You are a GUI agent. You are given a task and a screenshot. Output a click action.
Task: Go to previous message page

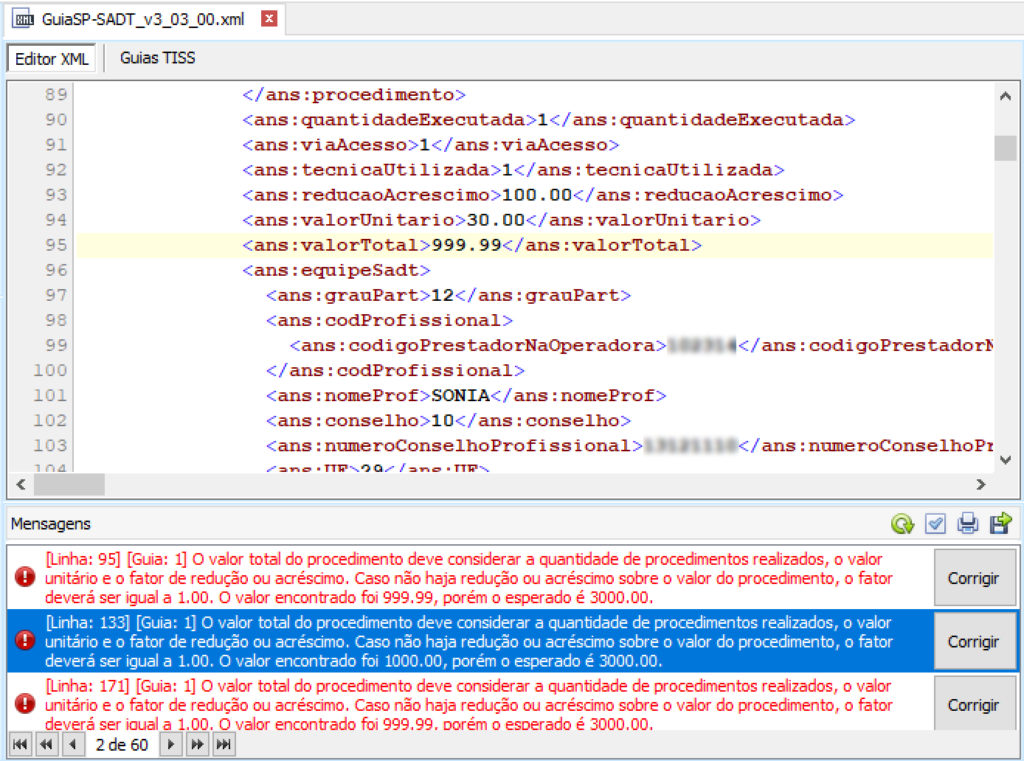72,745
